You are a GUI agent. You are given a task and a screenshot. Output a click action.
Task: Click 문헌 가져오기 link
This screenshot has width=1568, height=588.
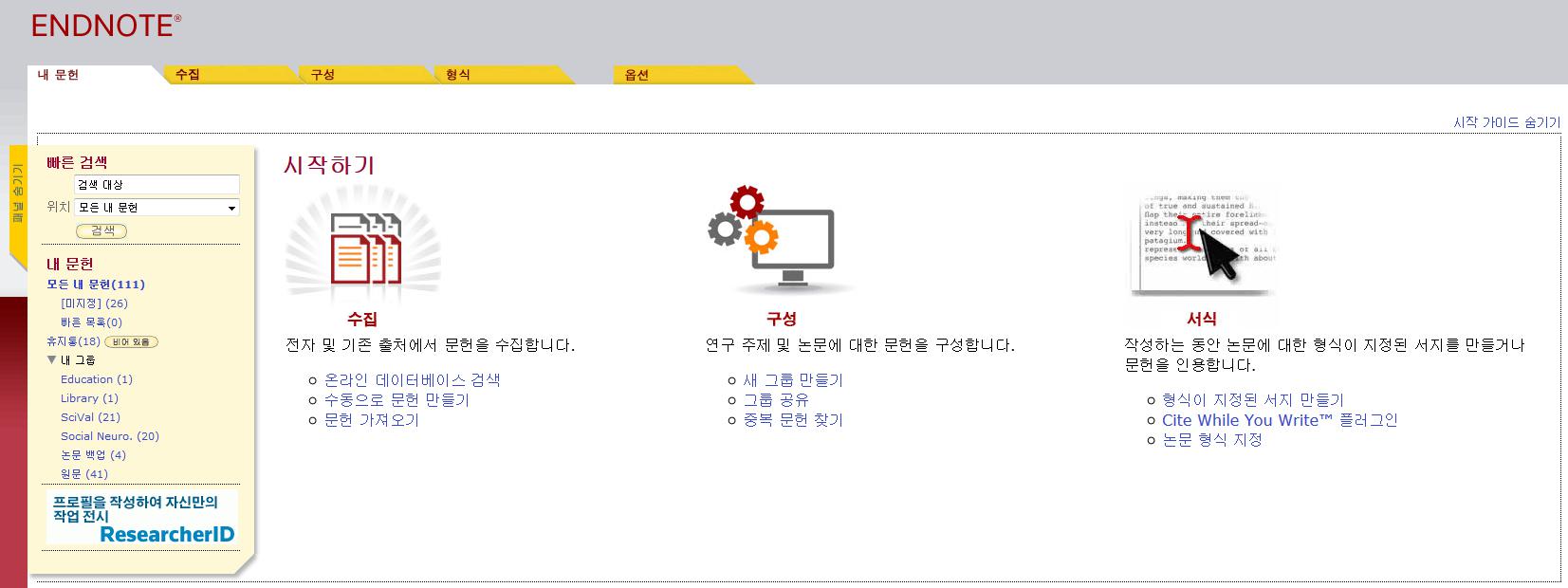click(x=371, y=420)
